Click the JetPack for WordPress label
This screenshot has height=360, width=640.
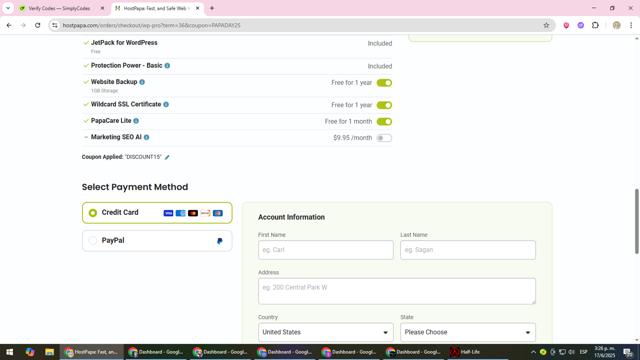124,42
